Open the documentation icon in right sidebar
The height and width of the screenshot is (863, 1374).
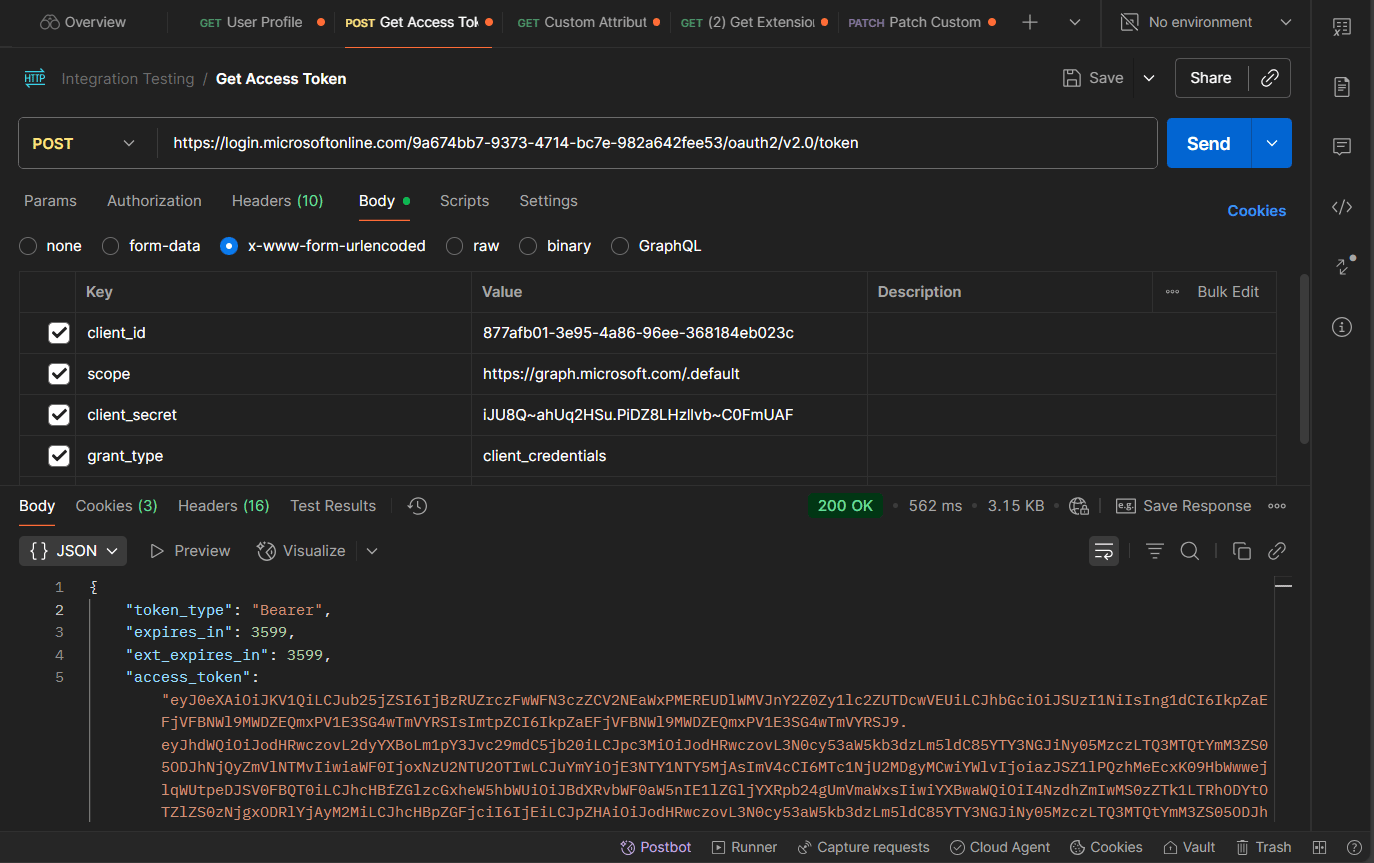point(1342,87)
